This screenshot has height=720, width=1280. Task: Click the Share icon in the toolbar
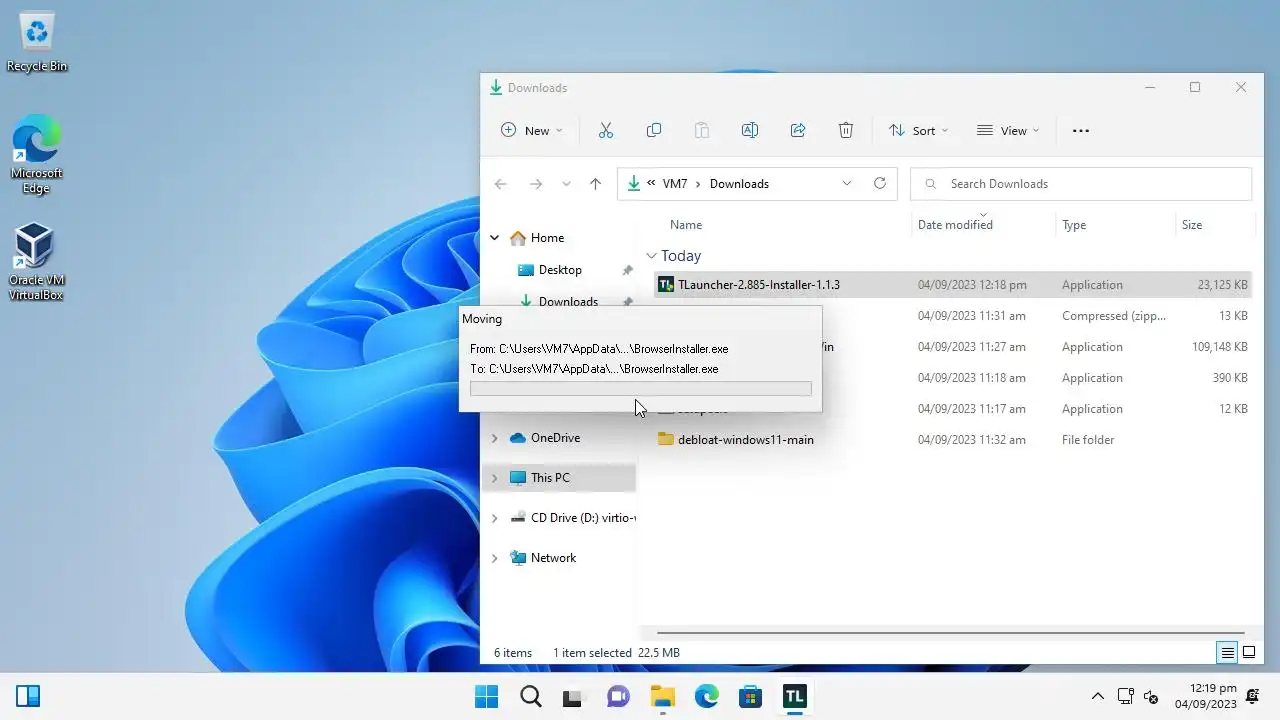pyautogui.click(x=798, y=130)
